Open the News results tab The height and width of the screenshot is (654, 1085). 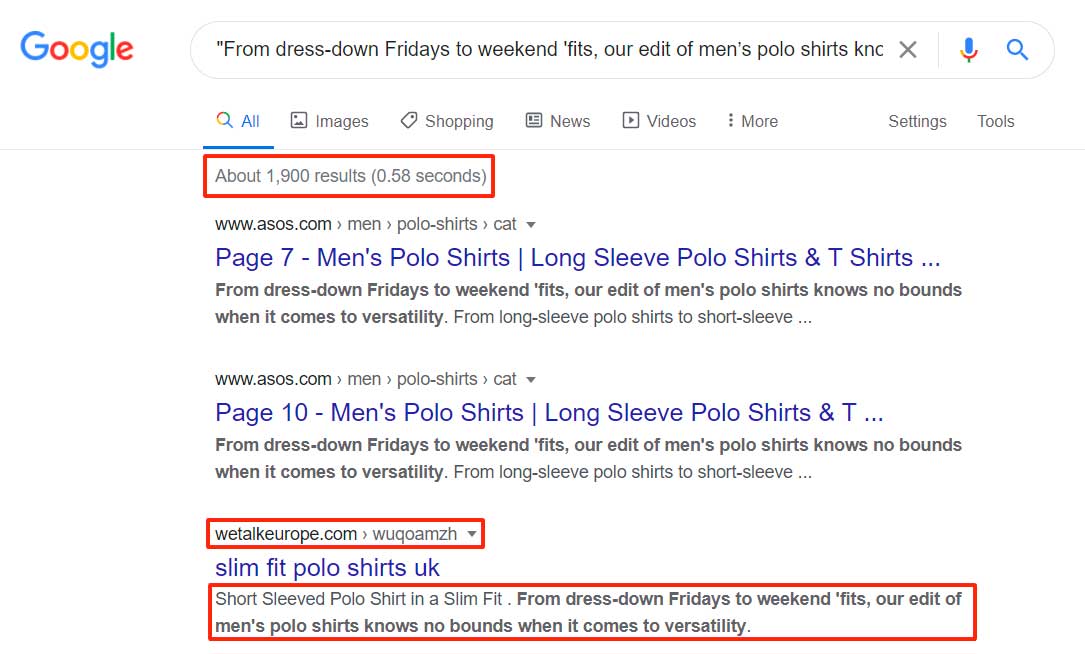558,121
